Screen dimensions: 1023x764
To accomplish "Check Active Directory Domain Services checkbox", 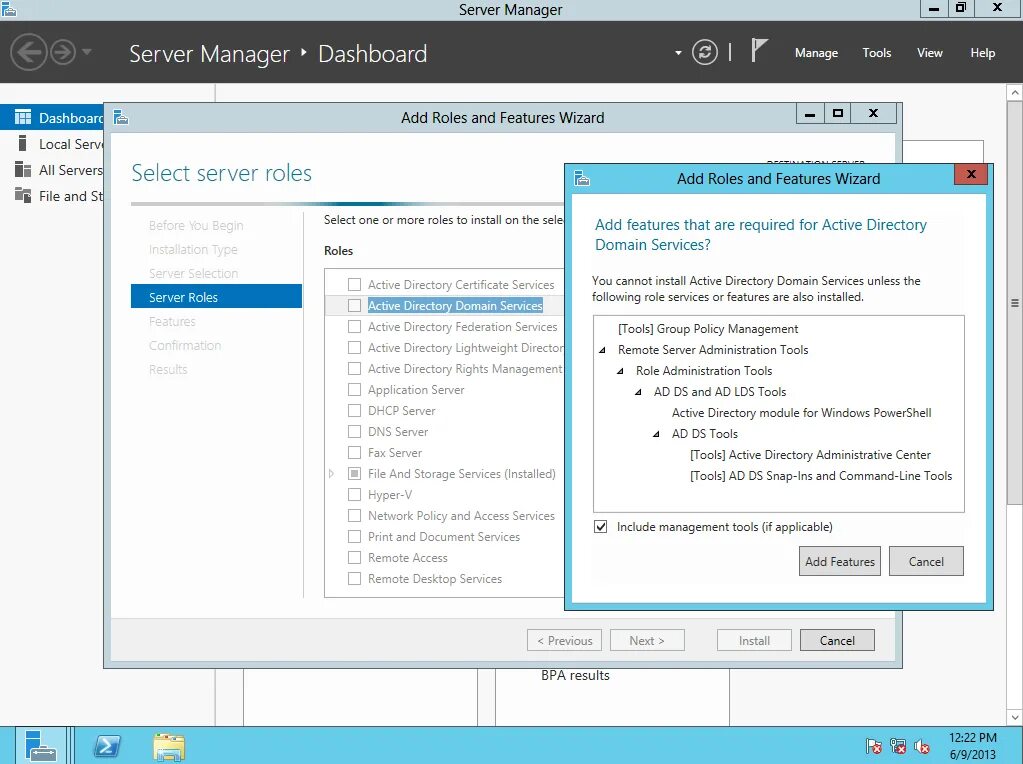I will [354, 305].
